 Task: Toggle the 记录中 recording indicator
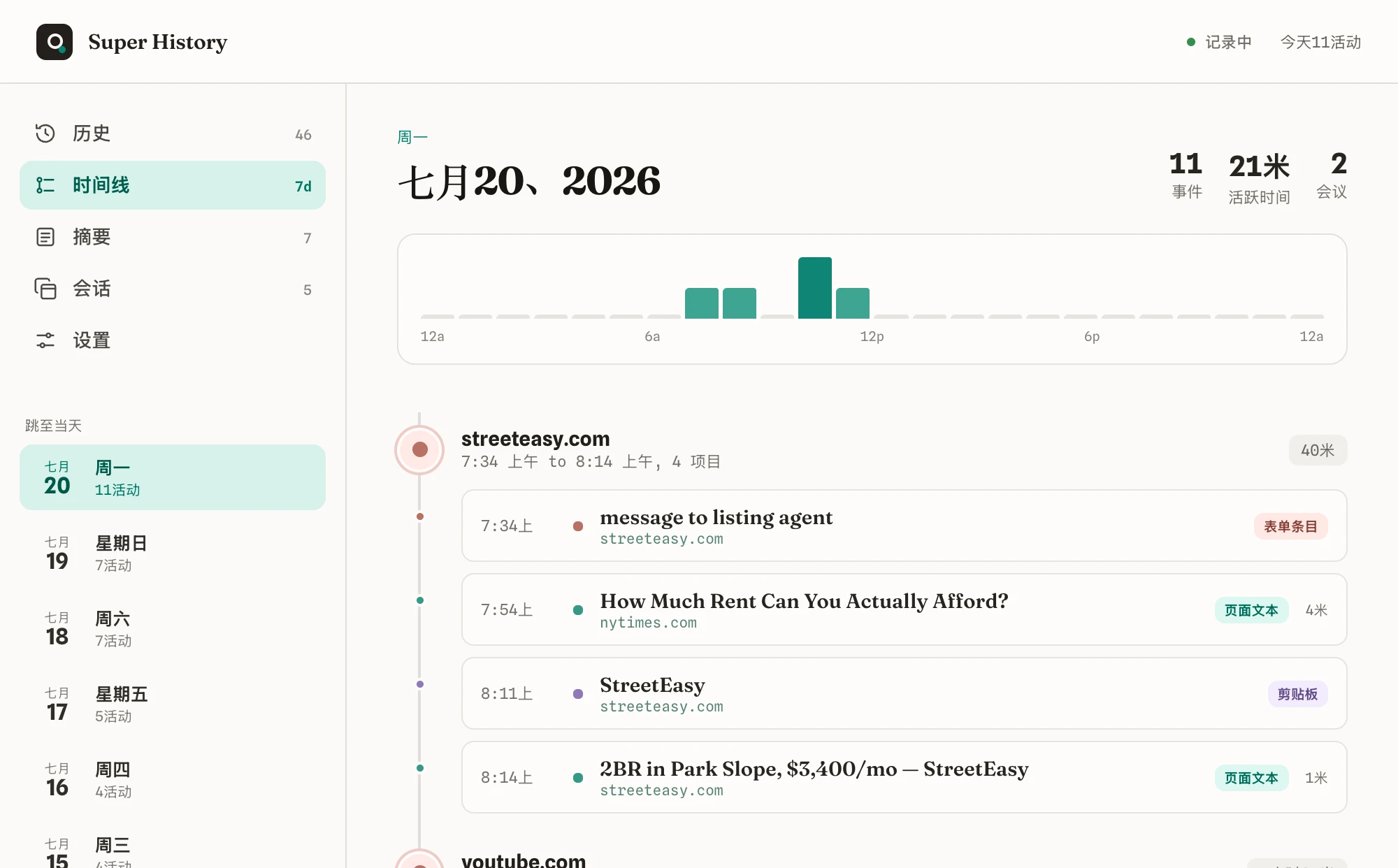click(x=1220, y=42)
